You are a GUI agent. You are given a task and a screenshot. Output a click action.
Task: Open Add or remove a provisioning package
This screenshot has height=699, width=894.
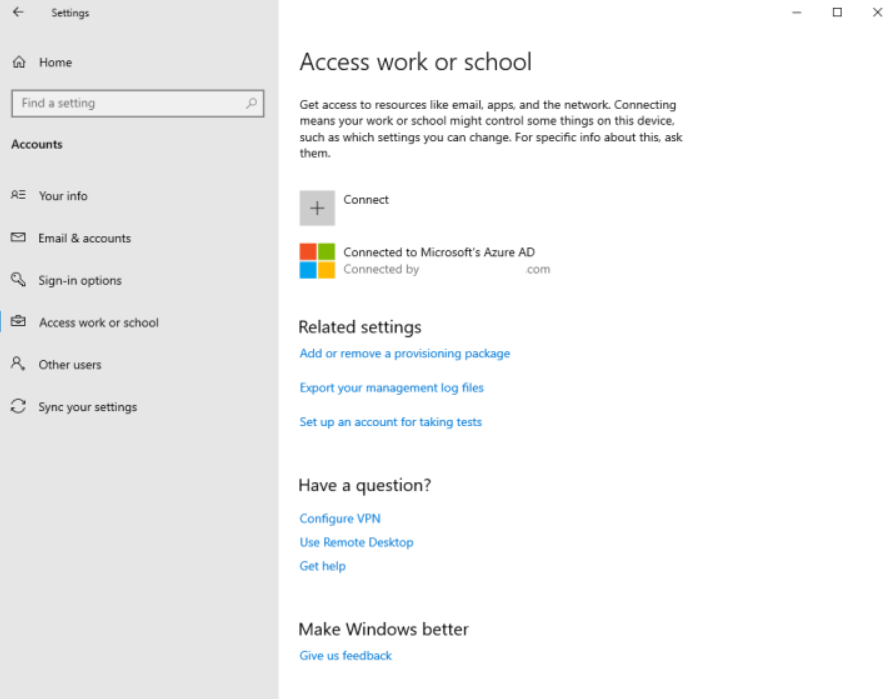[x=405, y=354]
